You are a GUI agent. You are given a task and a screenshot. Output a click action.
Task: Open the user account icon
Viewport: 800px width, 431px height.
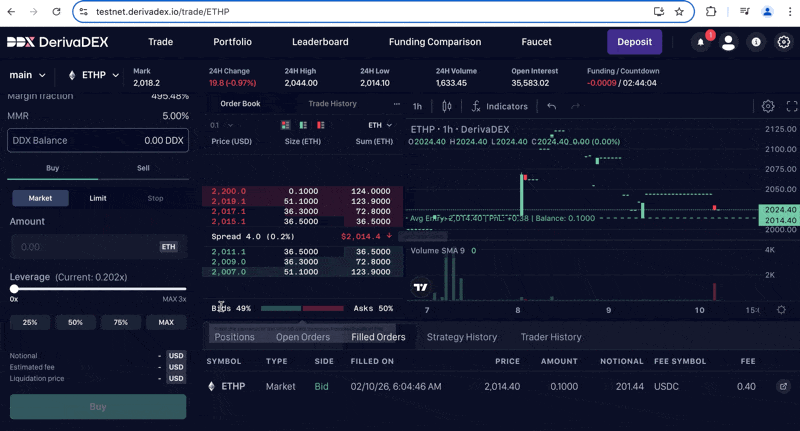728,42
